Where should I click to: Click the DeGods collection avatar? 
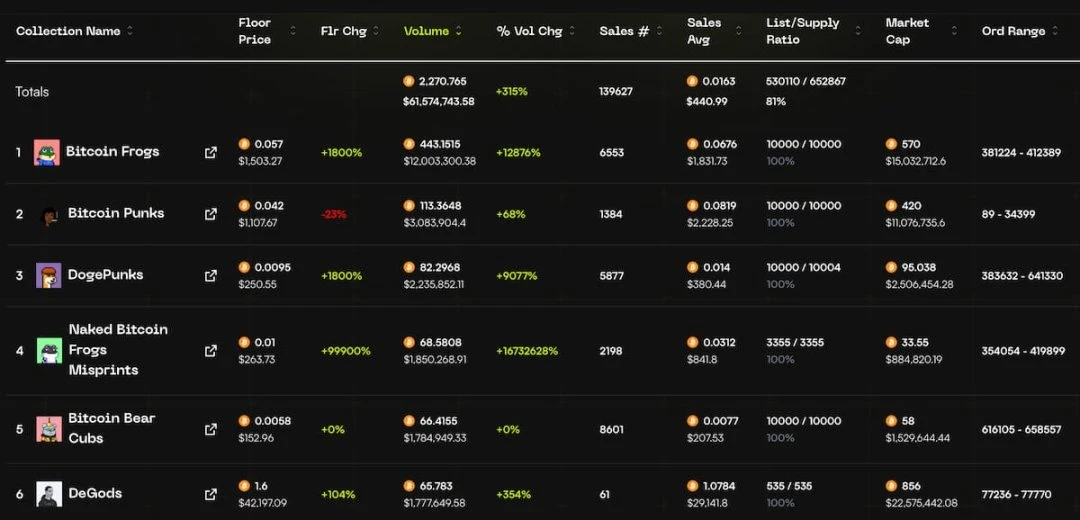pyautogui.click(x=49, y=494)
